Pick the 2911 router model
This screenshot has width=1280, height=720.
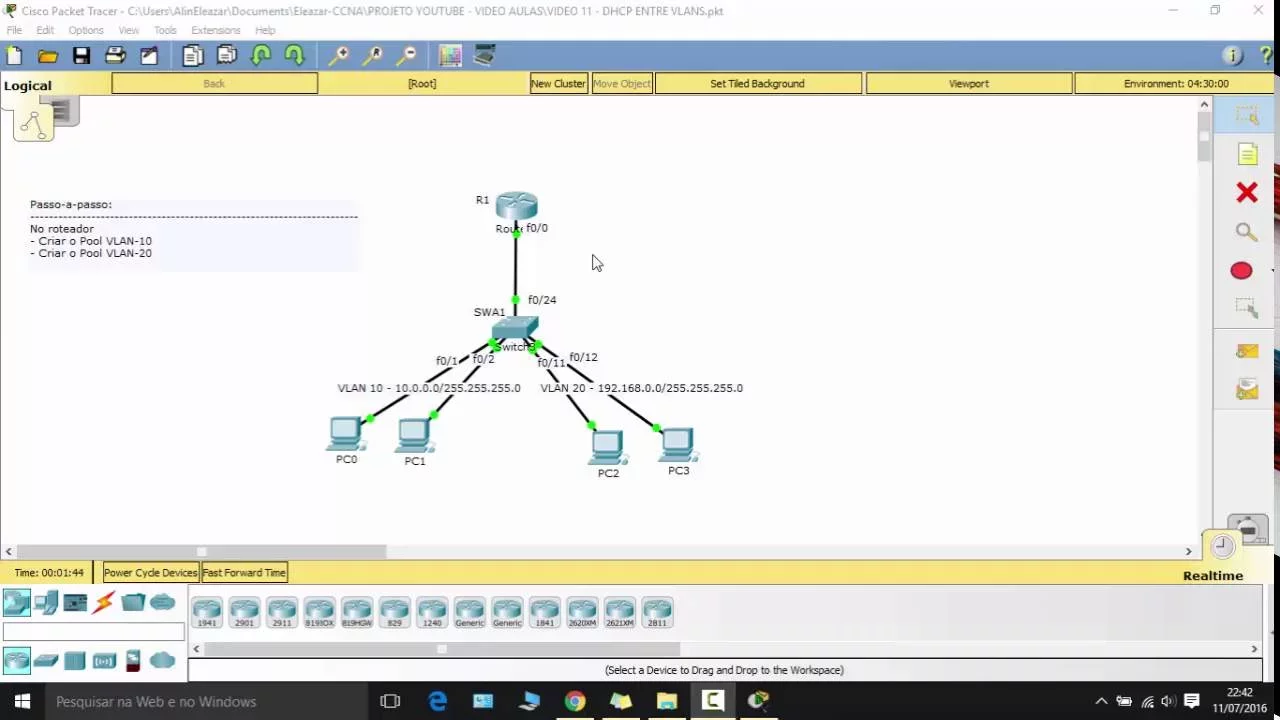click(x=282, y=613)
